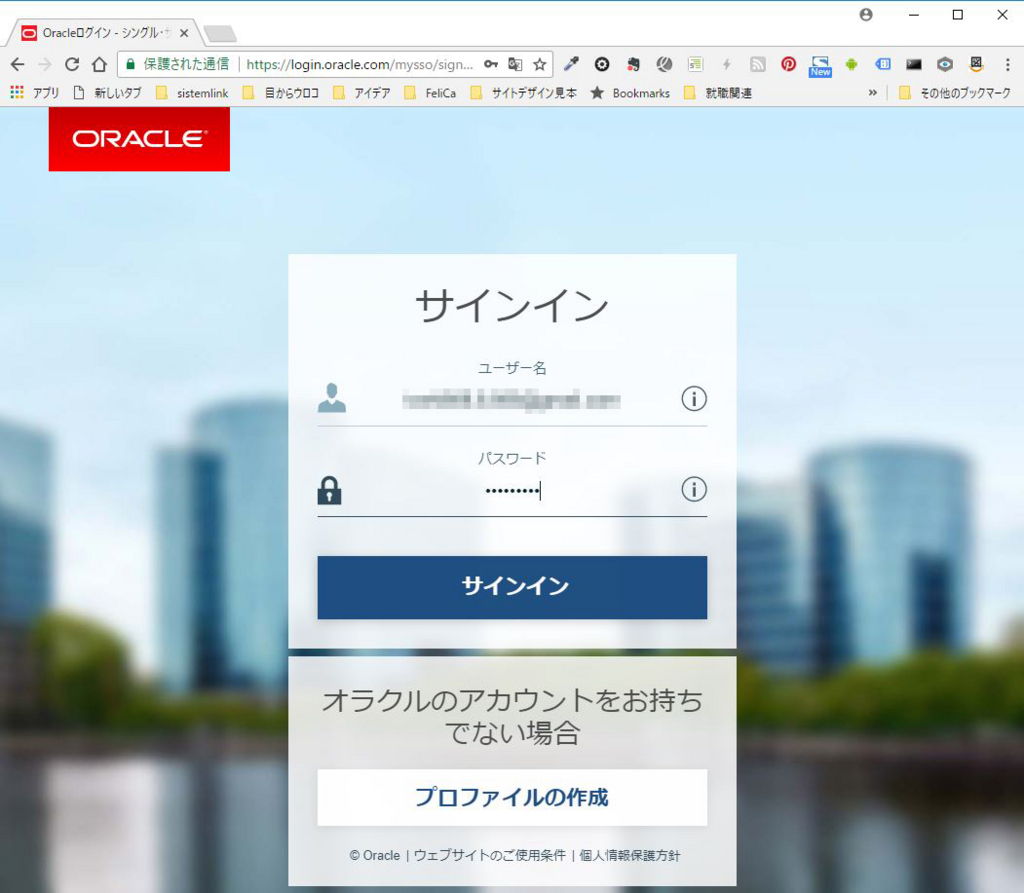Open the green Android extension icon
The image size is (1024, 893).
(852, 64)
